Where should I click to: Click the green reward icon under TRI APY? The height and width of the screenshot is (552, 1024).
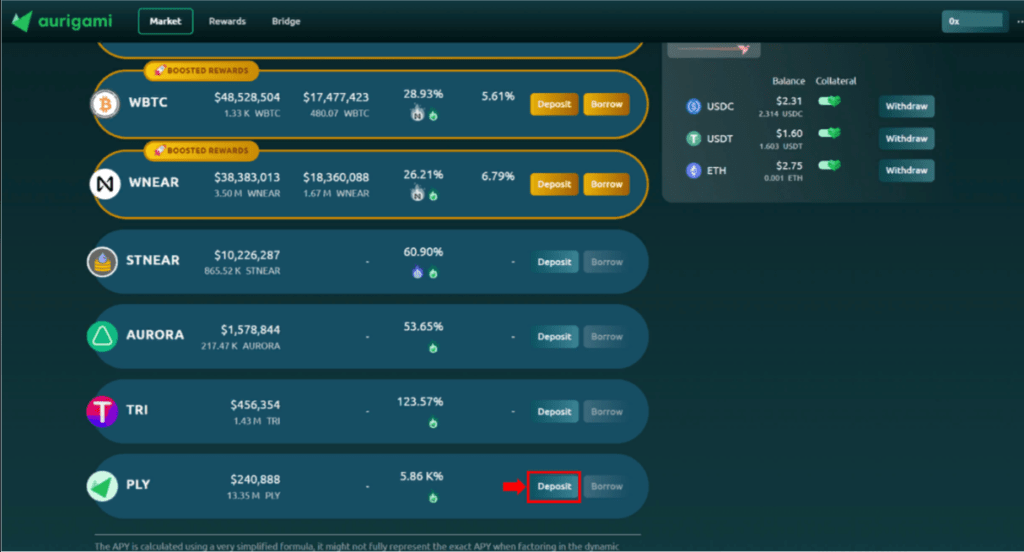coord(433,423)
